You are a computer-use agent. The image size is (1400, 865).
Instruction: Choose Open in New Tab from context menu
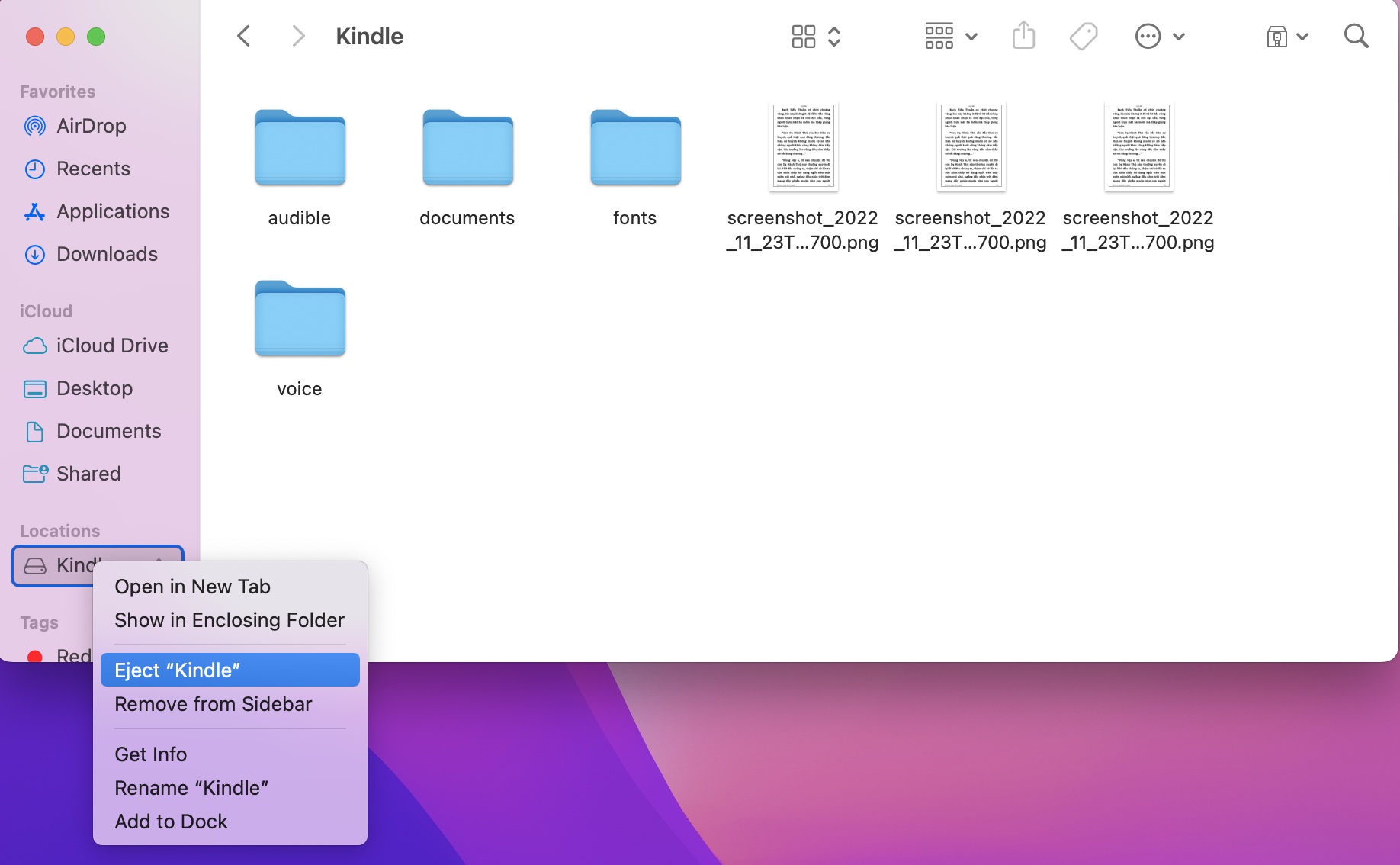pyautogui.click(x=192, y=586)
